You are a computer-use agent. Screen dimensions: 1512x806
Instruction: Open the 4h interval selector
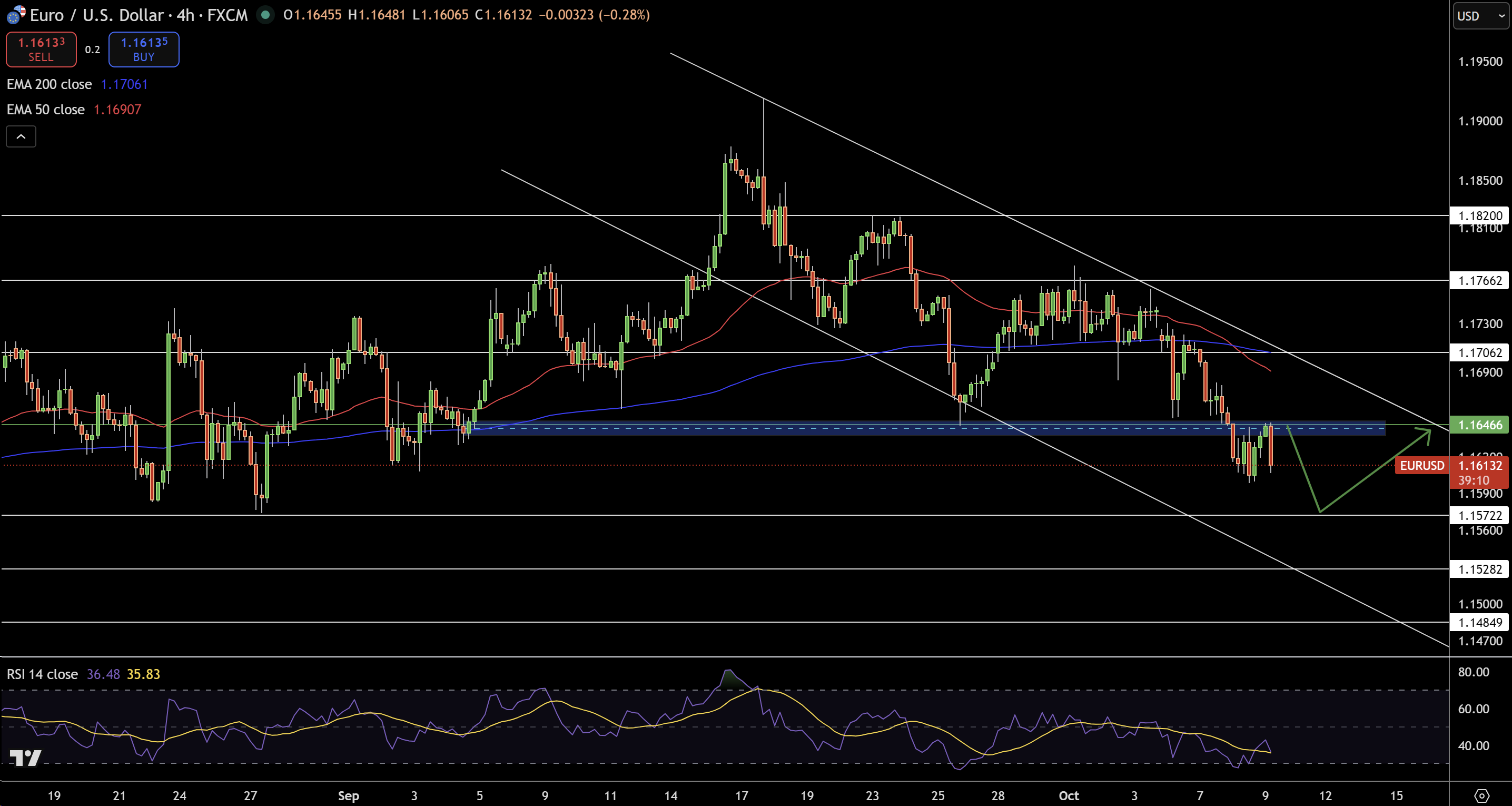185,15
